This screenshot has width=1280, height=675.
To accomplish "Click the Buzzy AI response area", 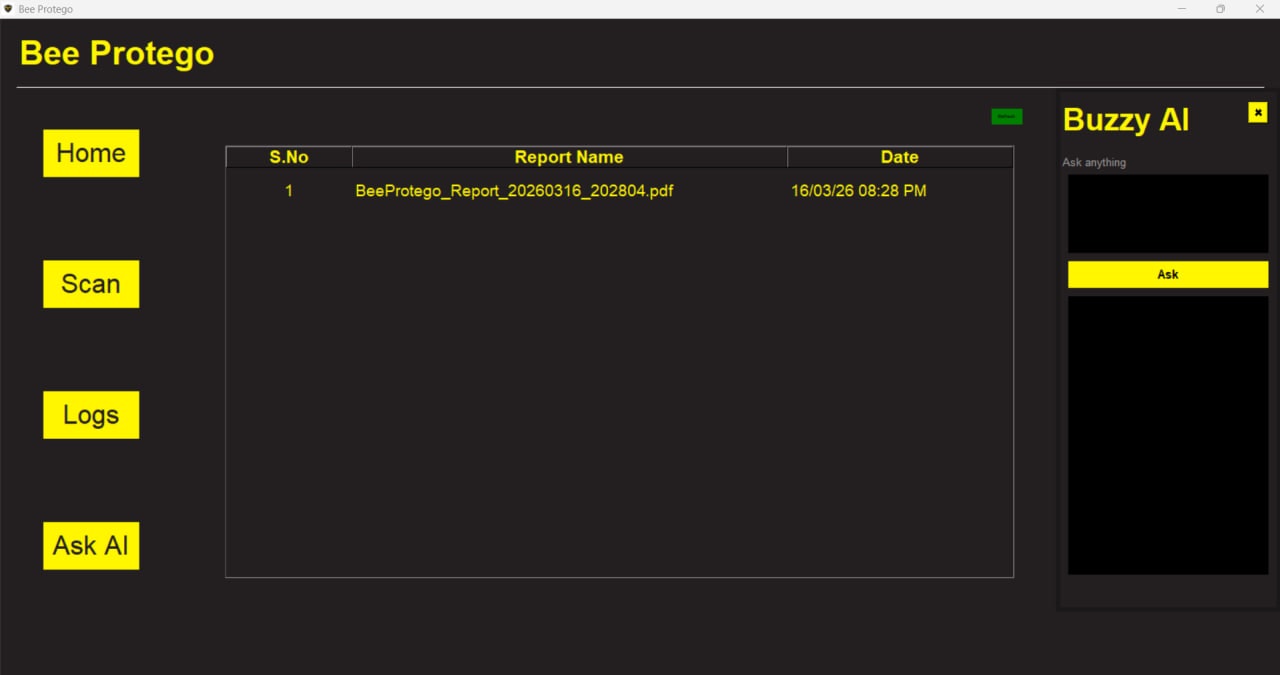I will pos(1167,437).
